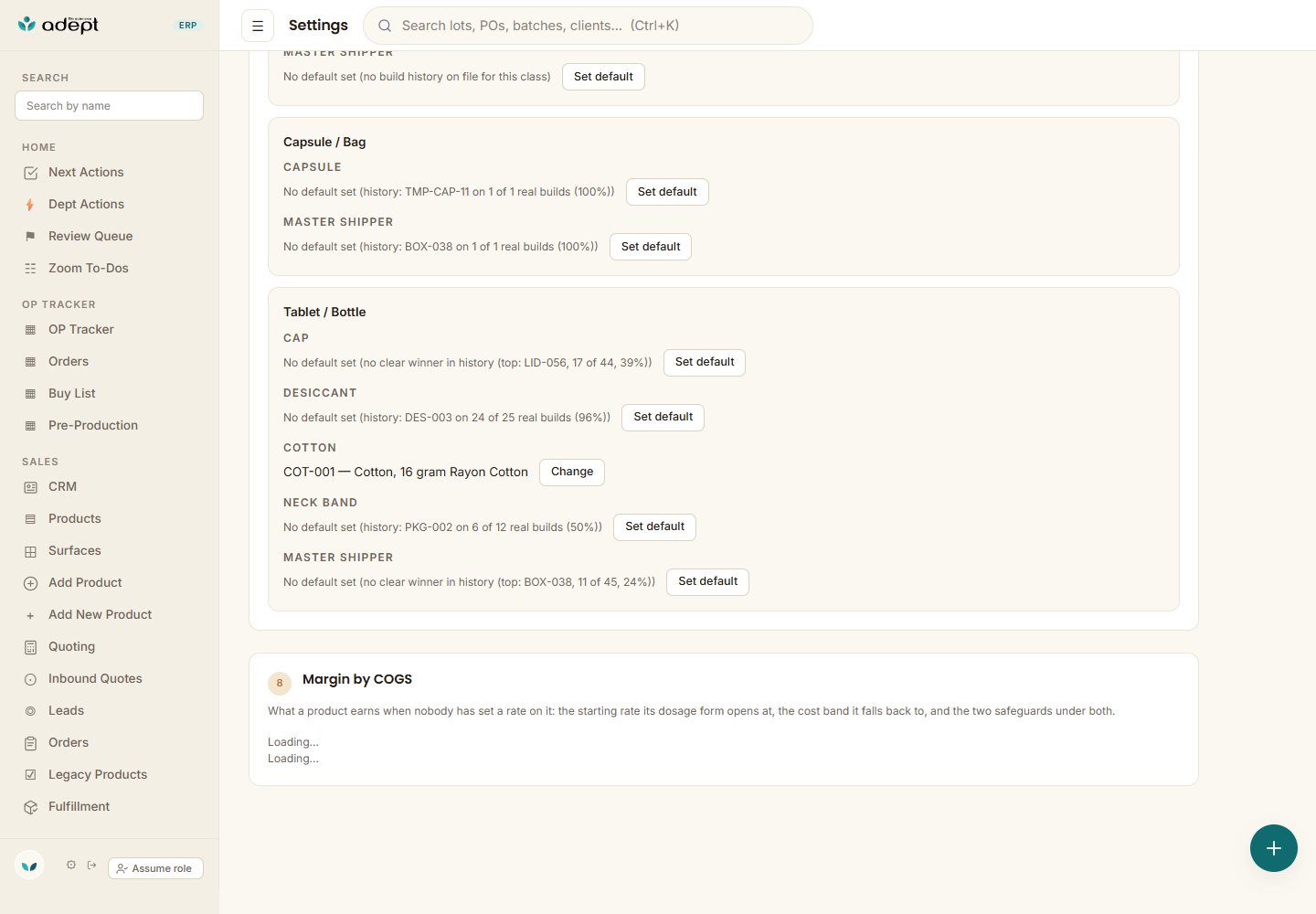Image resolution: width=1316 pixels, height=914 pixels.
Task: Click the Fulfillment package icon
Action: click(x=30, y=807)
